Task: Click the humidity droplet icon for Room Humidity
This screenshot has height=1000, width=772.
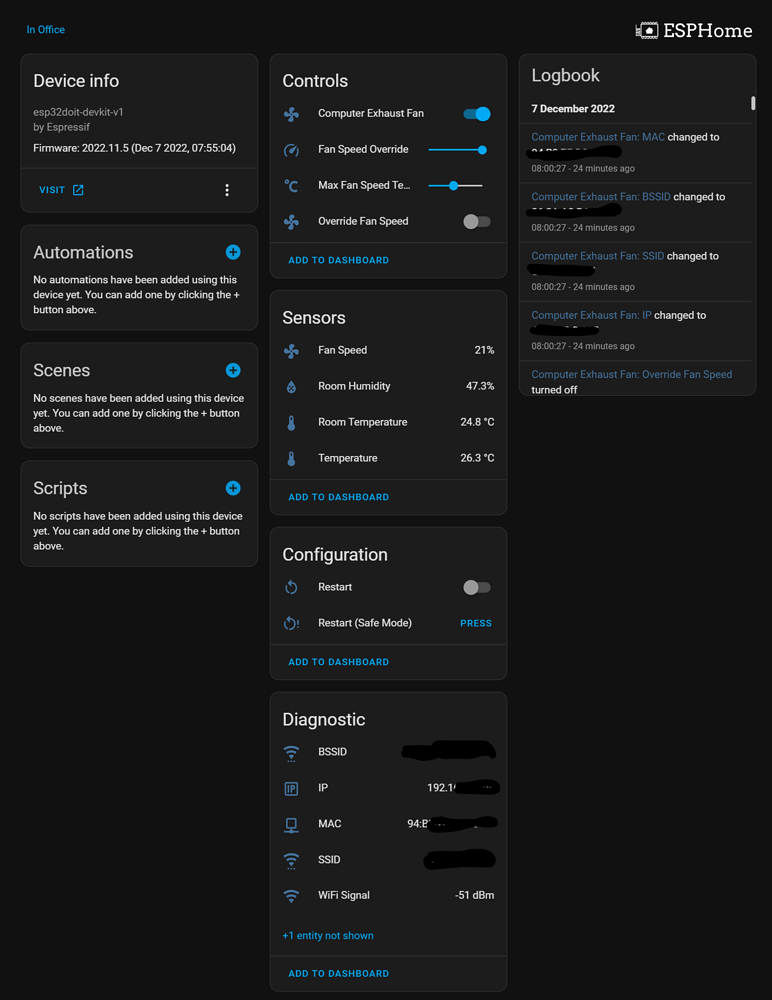Action: pos(290,386)
